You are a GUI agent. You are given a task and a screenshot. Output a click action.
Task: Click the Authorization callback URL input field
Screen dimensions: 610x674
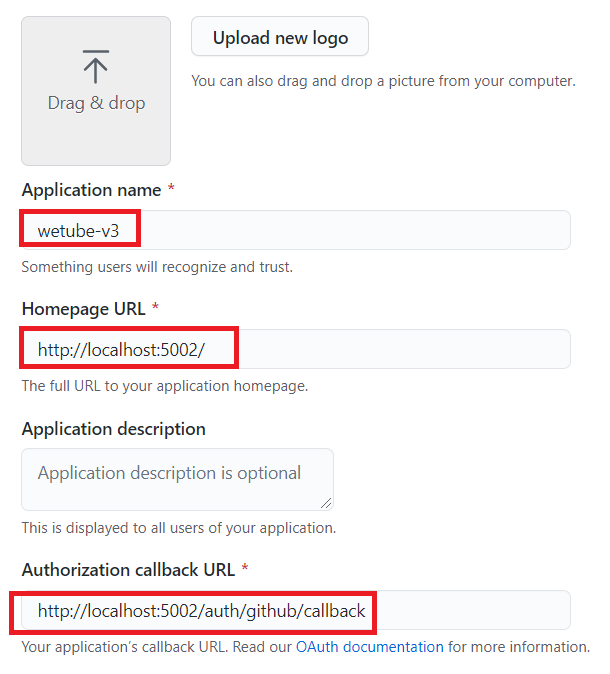tap(296, 610)
